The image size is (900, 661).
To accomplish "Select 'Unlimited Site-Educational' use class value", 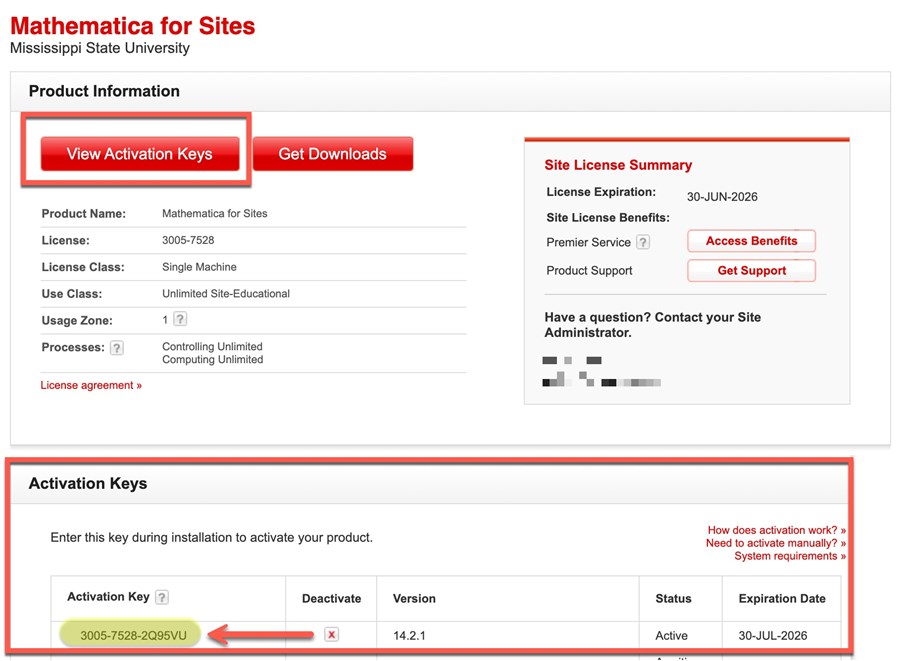I will [x=226, y=293].
